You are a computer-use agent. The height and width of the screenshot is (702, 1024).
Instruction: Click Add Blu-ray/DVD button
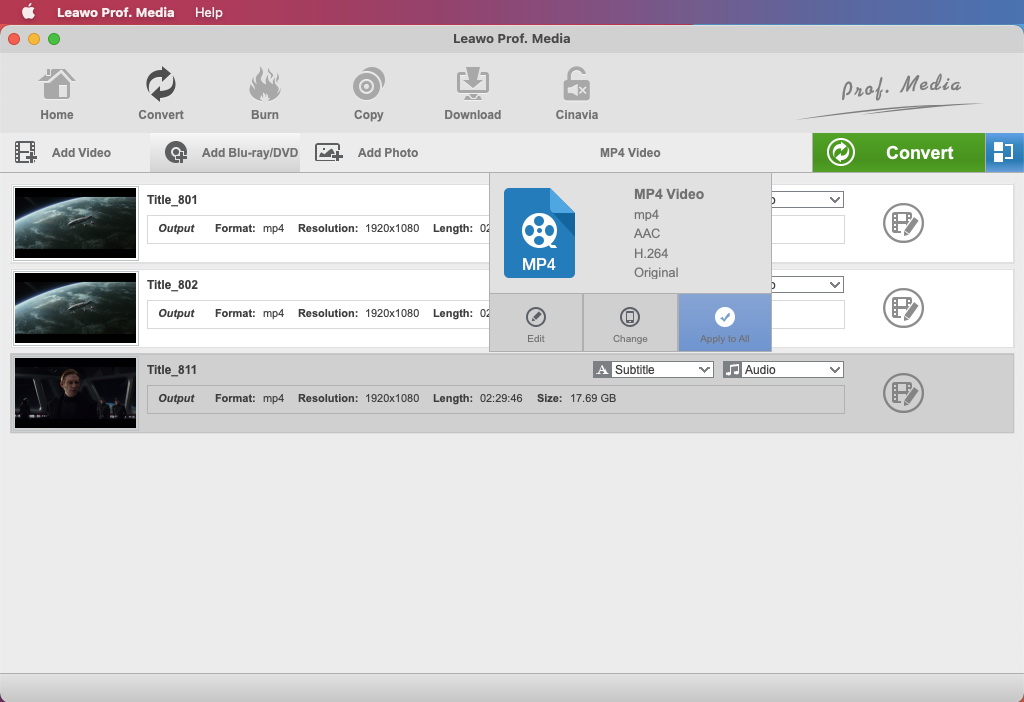click(232, 153)
